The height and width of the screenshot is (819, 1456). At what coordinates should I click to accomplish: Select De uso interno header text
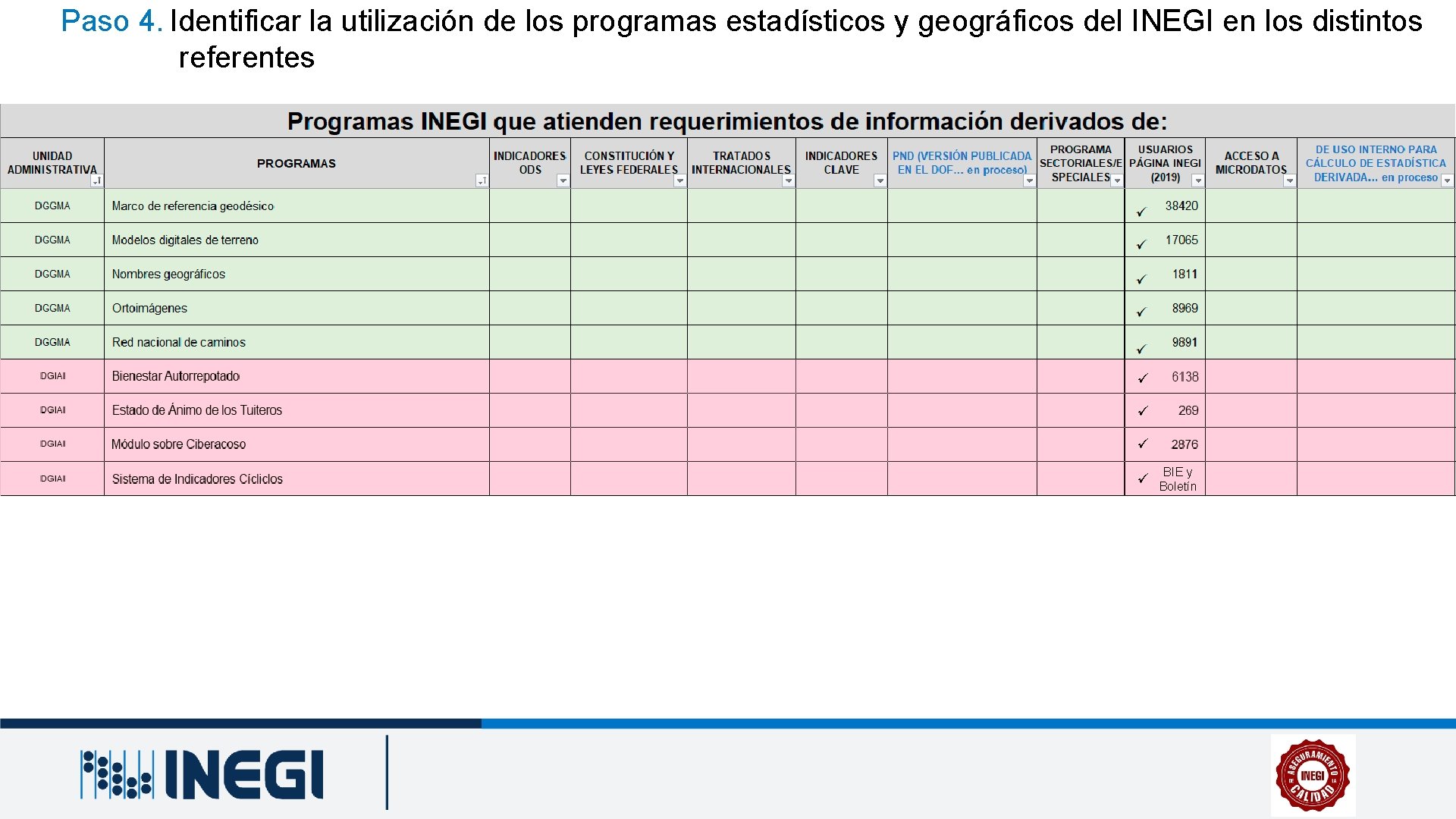click(1375, 162)
